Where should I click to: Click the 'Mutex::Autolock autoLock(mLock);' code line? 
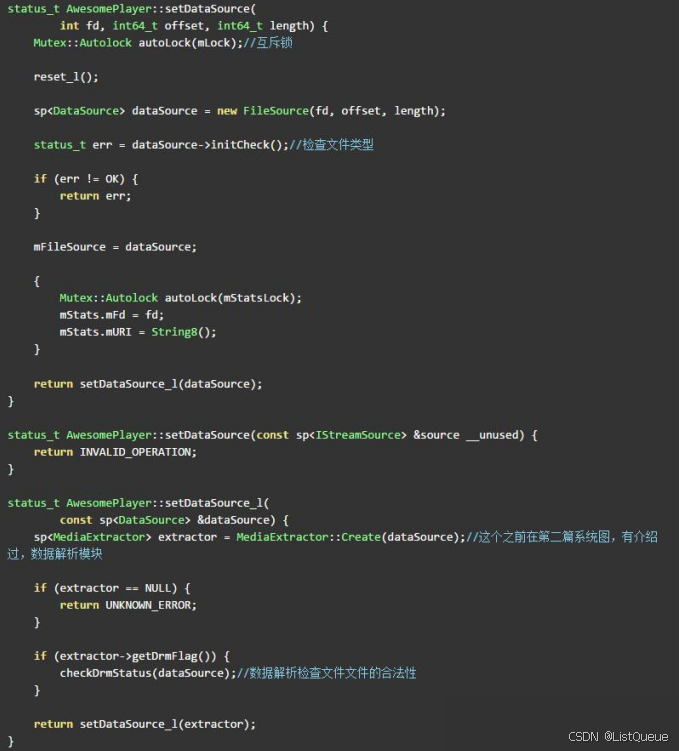tap(138, 43)
